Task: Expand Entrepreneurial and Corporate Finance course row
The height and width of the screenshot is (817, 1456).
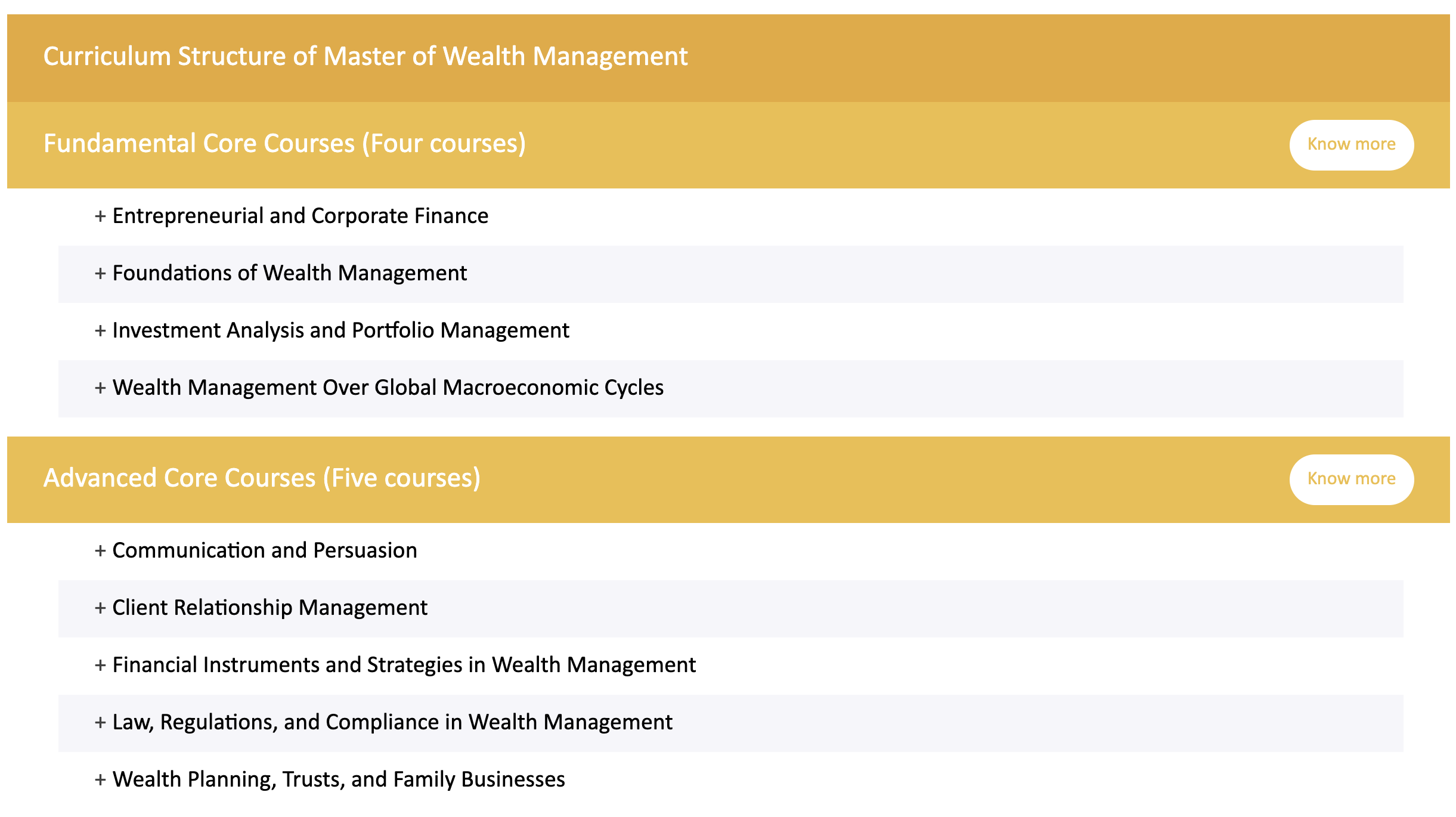Action: coord(731,216)
